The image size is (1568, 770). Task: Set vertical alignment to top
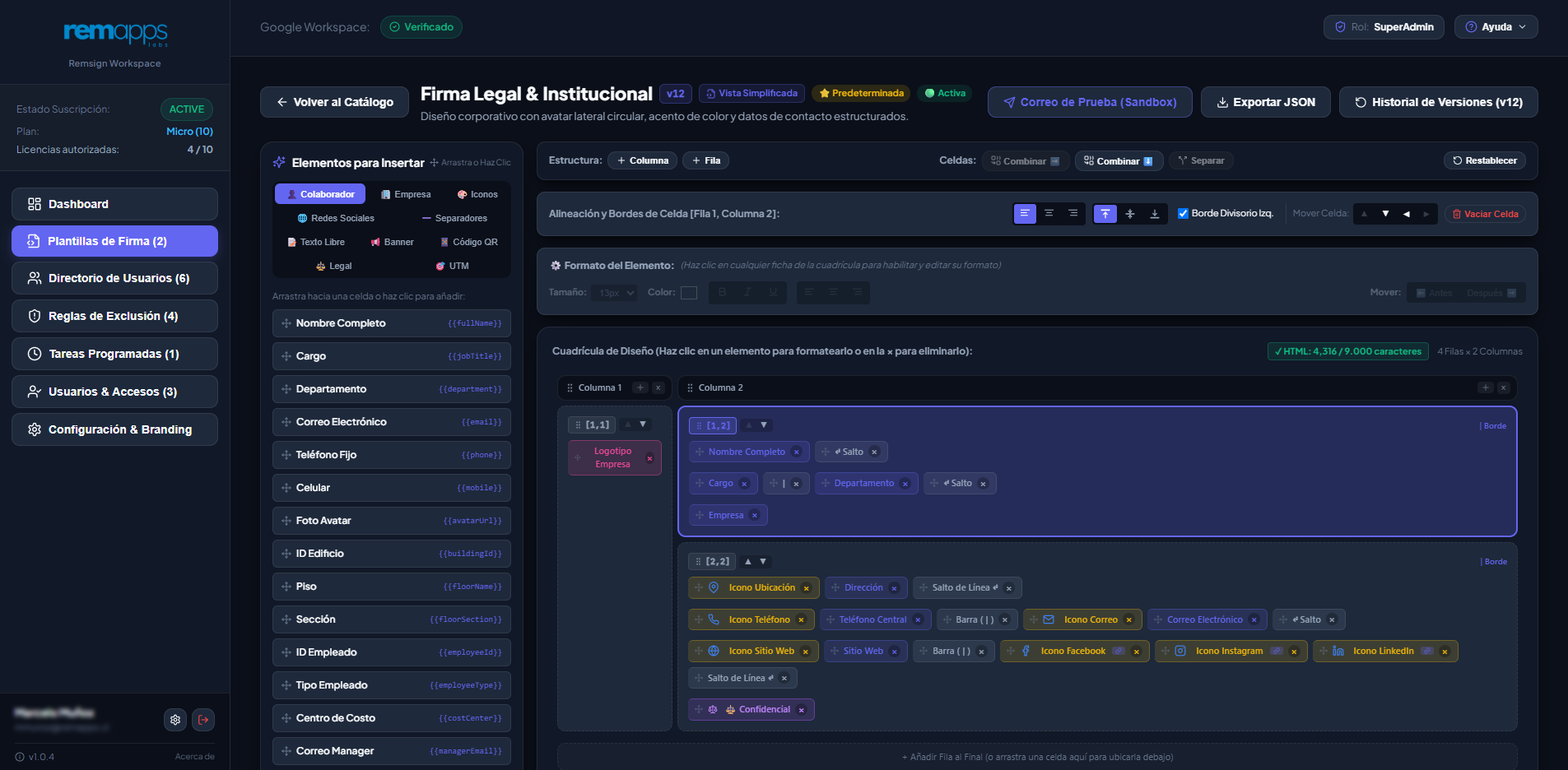point(1105,214)
